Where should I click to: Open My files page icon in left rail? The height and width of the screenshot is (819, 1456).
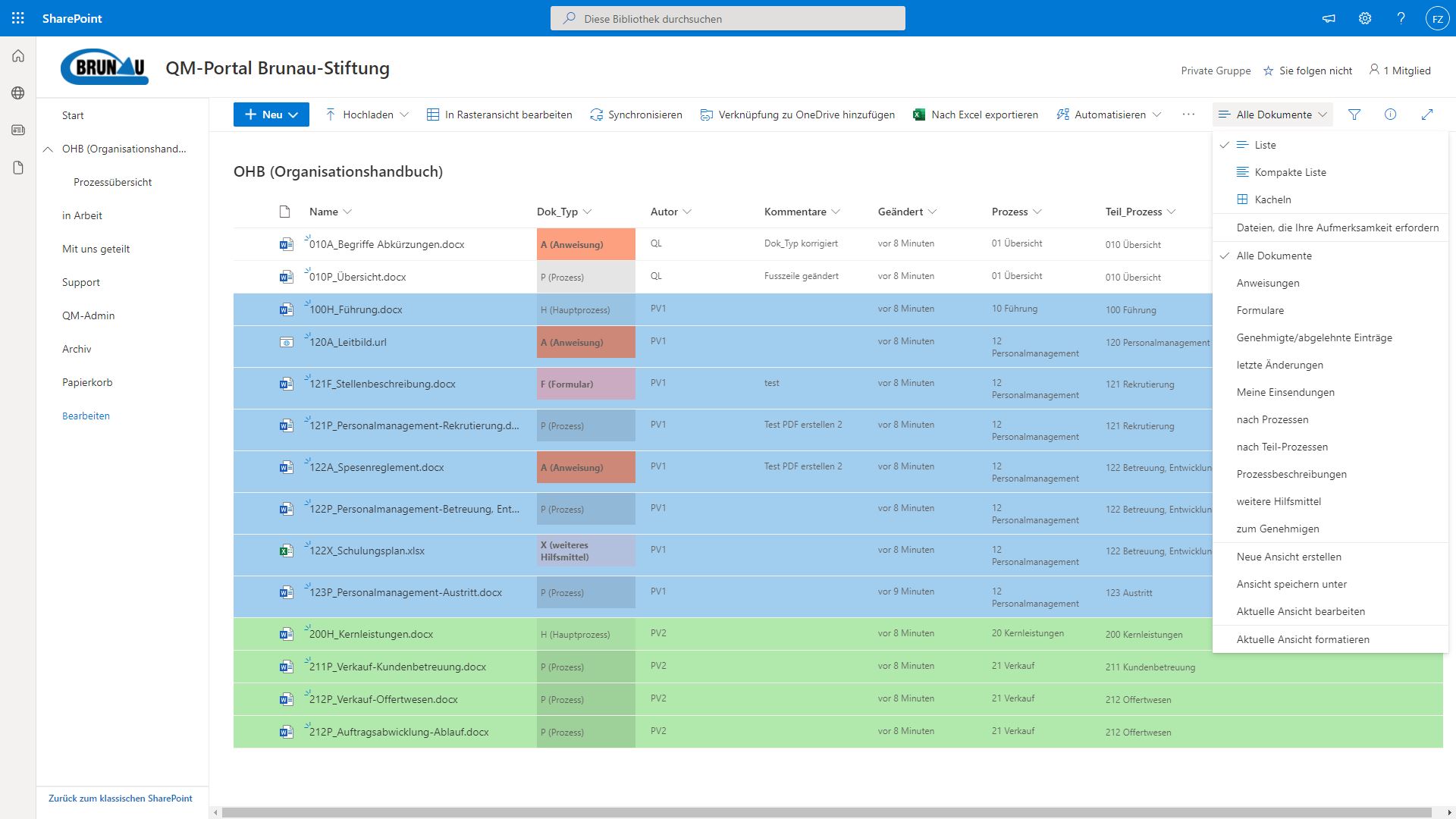click(x=18, y=168)
